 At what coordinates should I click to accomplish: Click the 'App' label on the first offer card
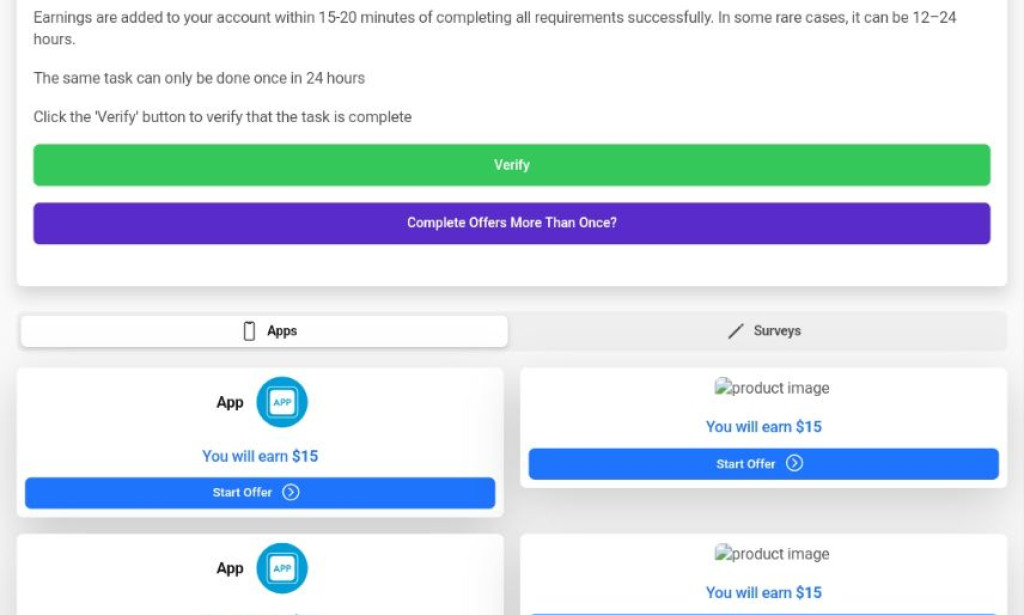click(x=229, y=402)
